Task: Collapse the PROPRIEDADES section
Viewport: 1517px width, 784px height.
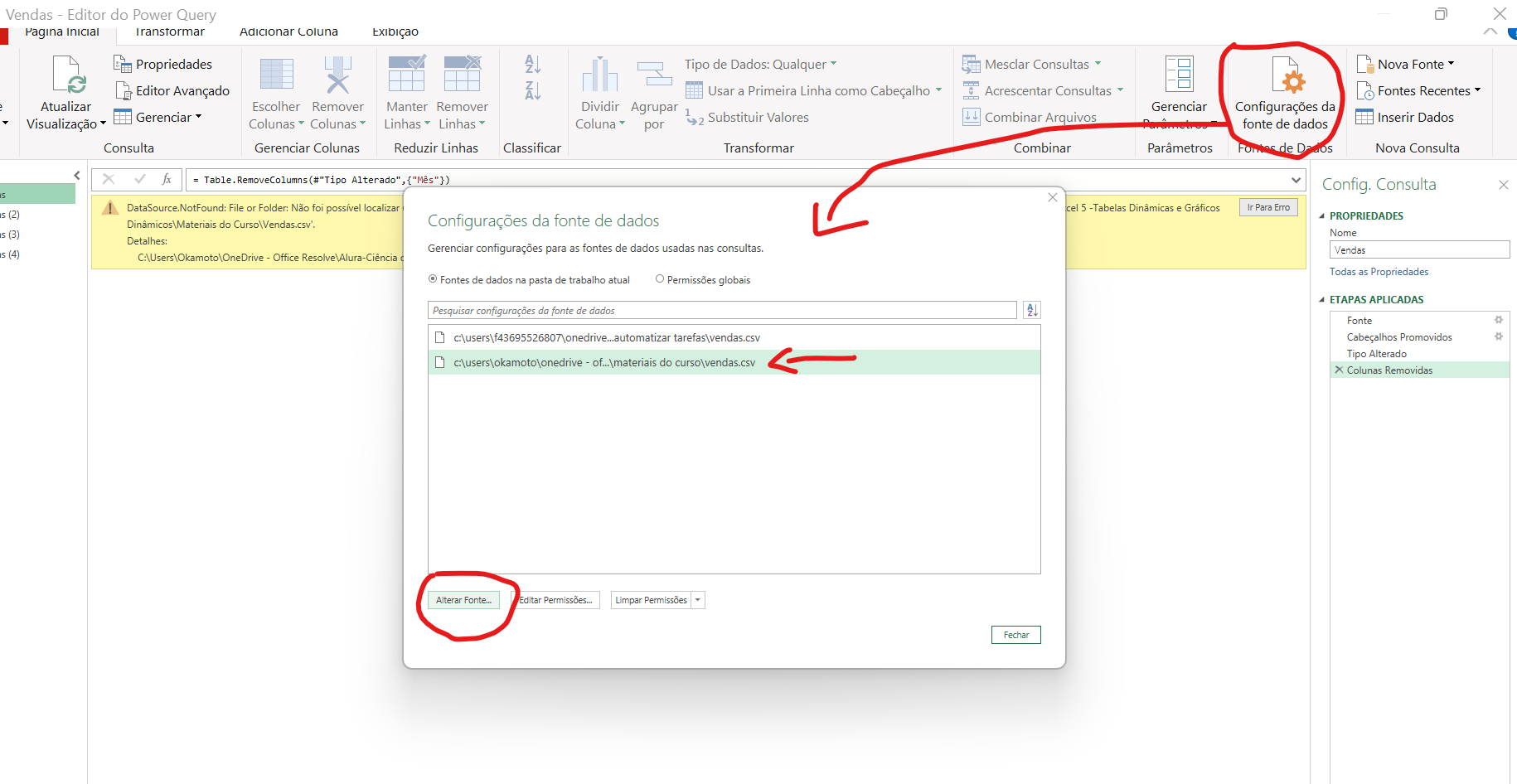Action: [x=1322, y=216]
